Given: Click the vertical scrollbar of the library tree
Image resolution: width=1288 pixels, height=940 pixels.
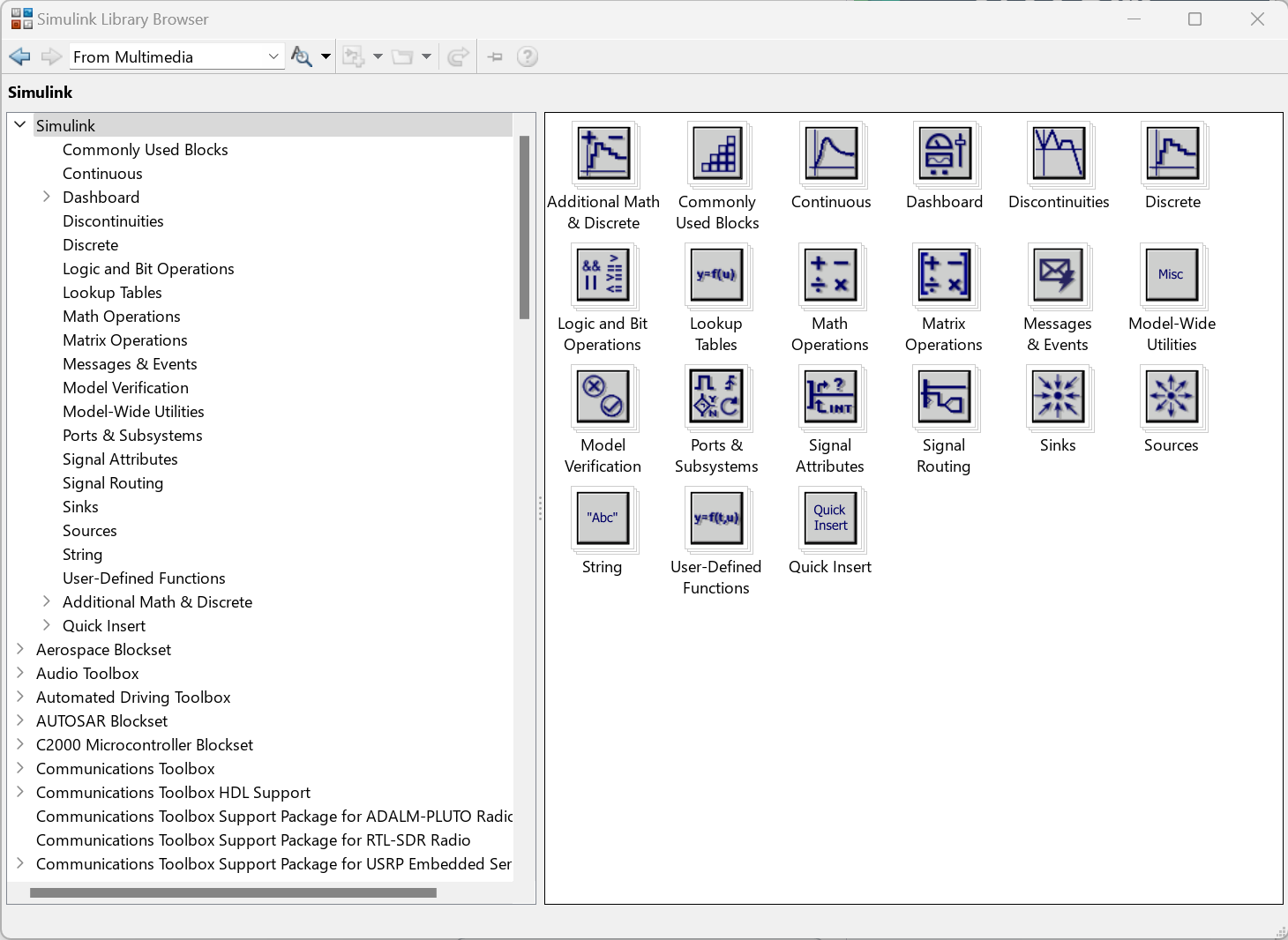Looking at the screenshot, I should click(x=524, y=228).
